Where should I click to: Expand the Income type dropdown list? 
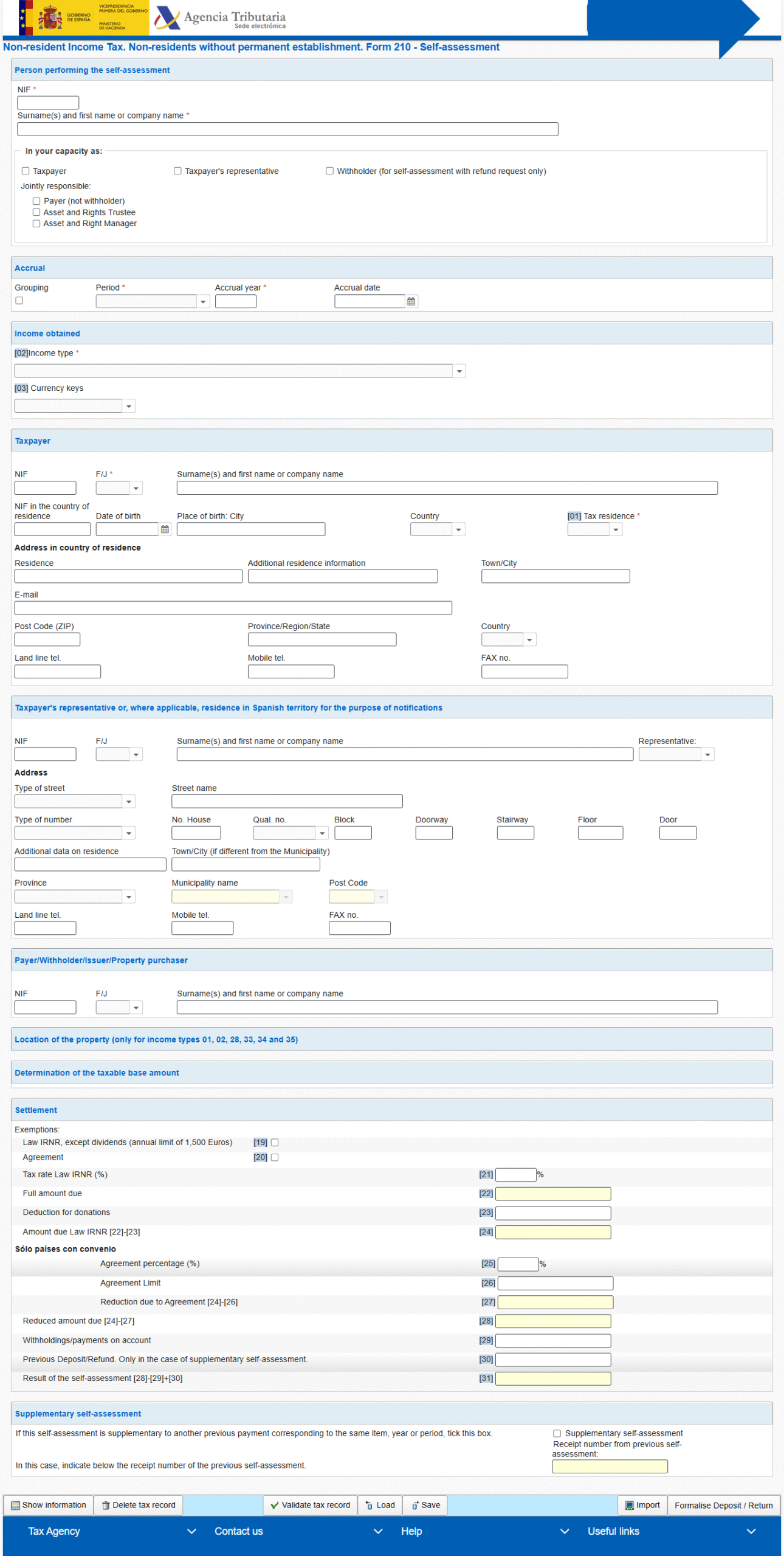click(459, 371)
